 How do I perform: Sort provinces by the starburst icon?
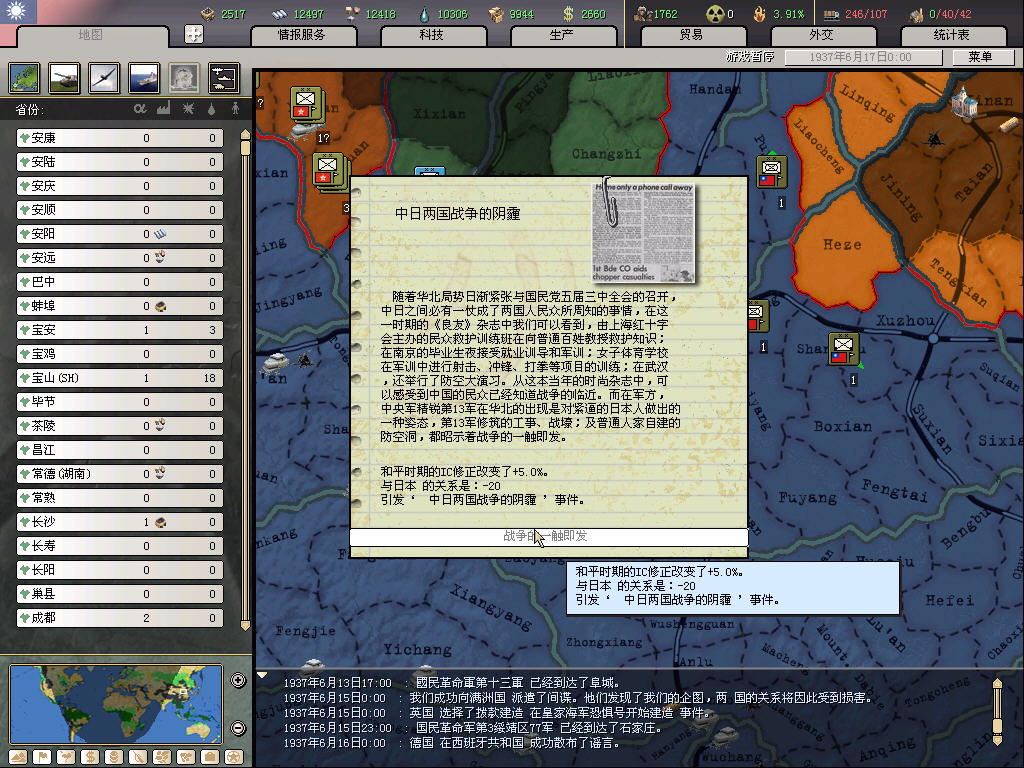pyautogui.click(x=188, y=108)
